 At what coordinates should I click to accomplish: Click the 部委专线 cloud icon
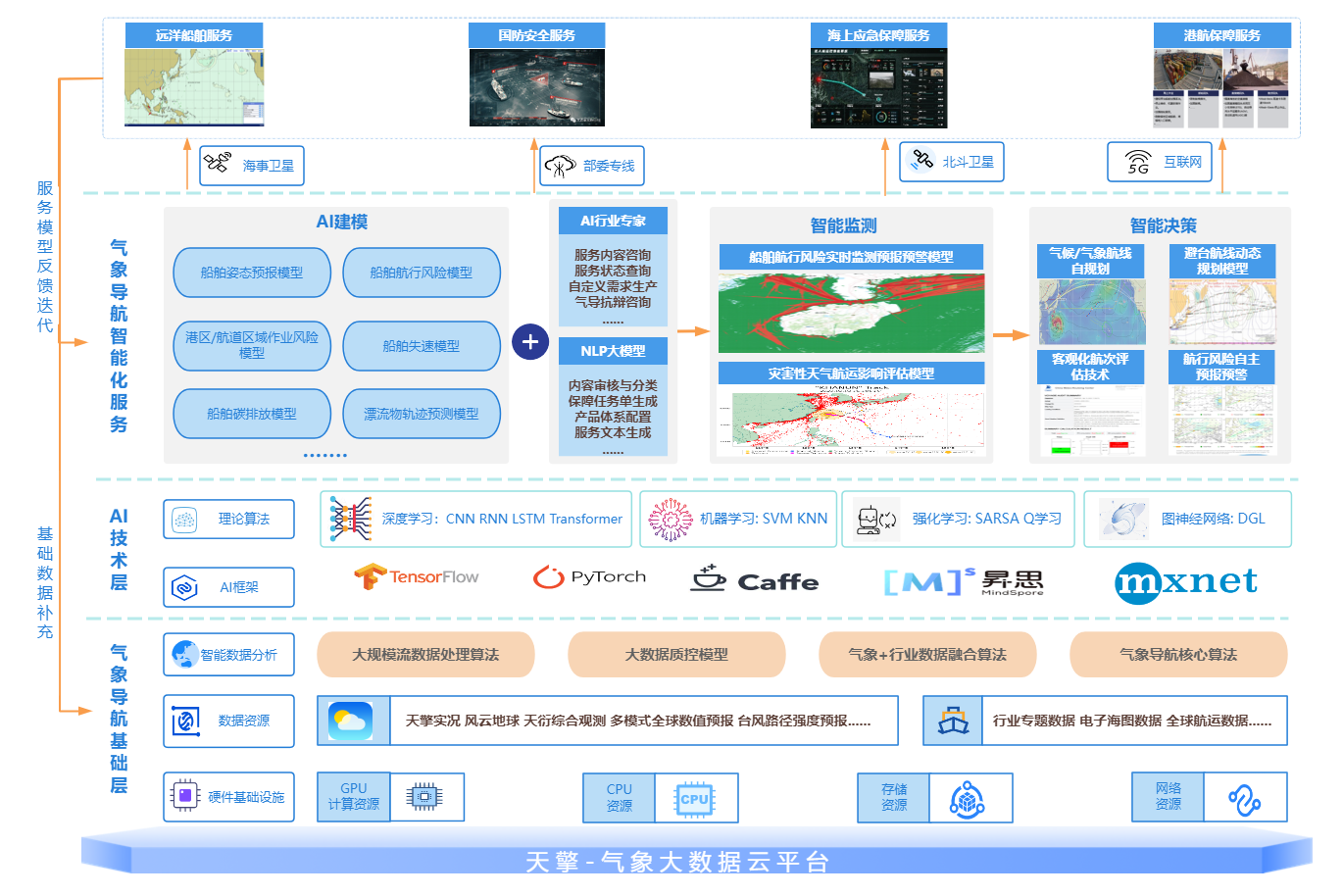click(x=560, y=166)
